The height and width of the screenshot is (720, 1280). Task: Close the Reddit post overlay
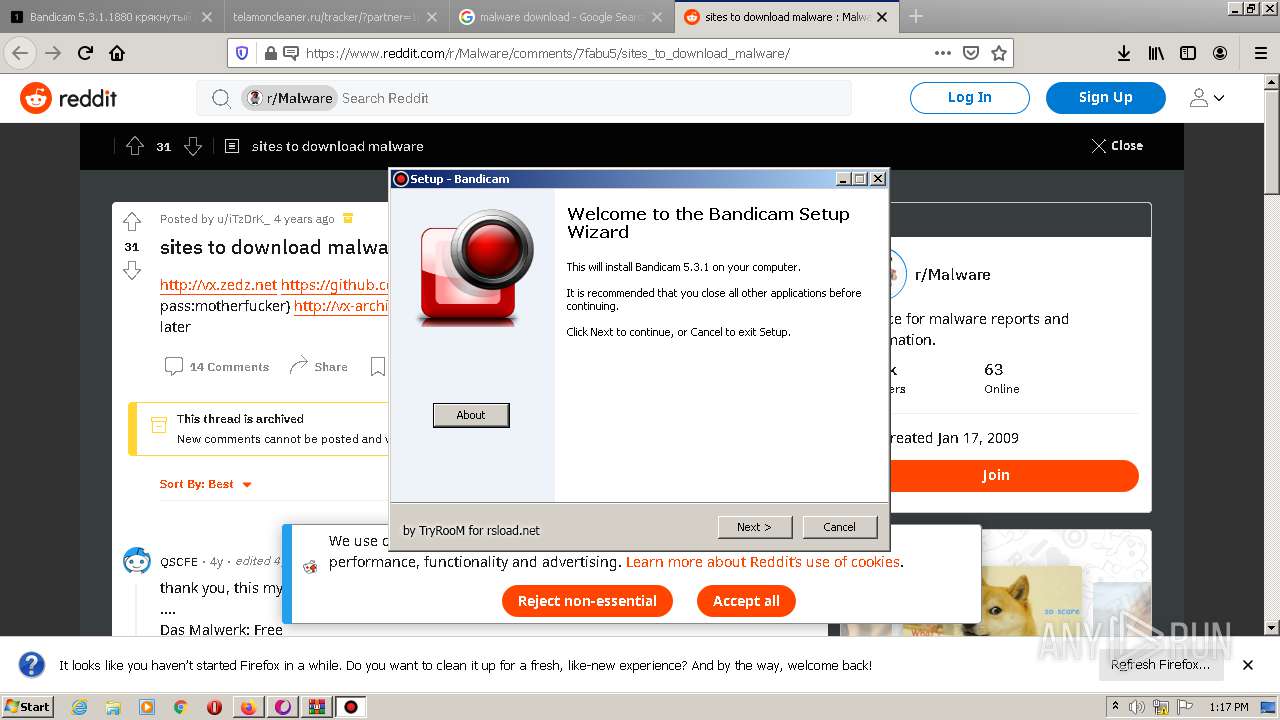coord(1117,146)
